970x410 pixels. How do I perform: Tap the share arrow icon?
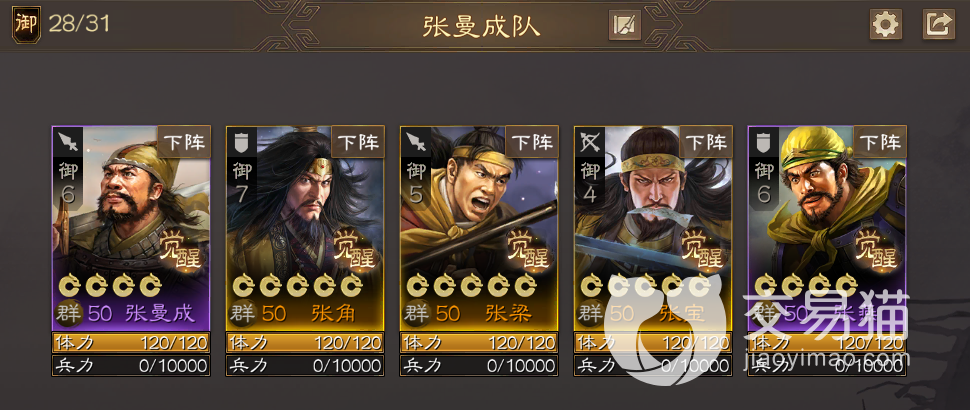pyautogui.click(x=938, y=25)
